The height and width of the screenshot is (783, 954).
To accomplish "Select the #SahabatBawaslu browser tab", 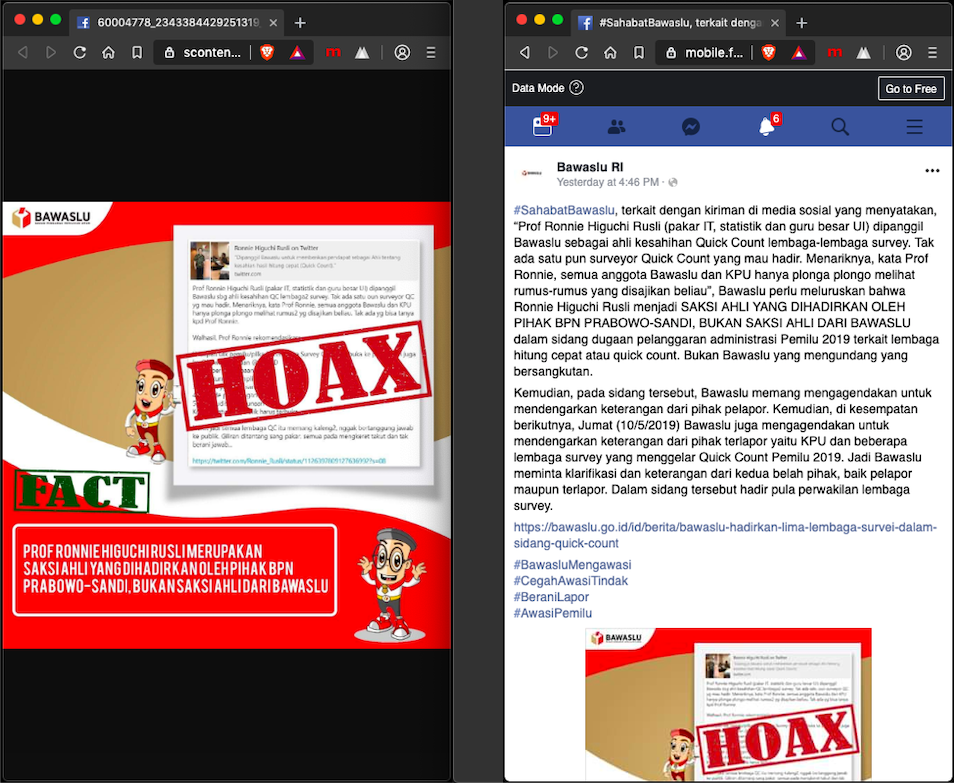I will point(680,22).
